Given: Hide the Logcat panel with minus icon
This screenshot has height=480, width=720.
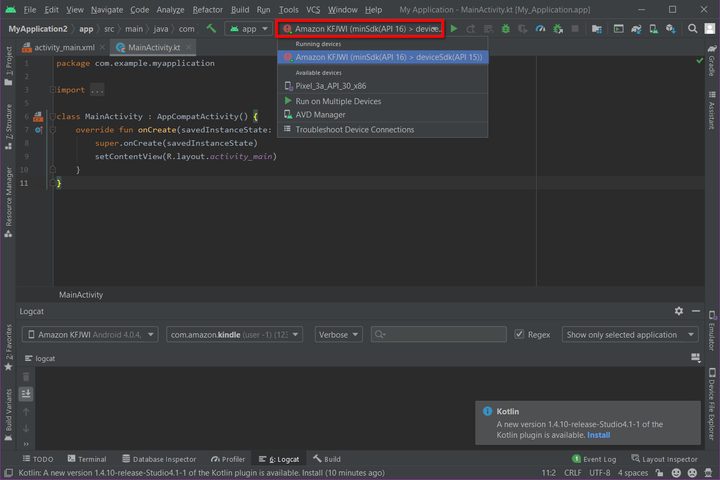Looking at the screenshot, I should (696, 311).
